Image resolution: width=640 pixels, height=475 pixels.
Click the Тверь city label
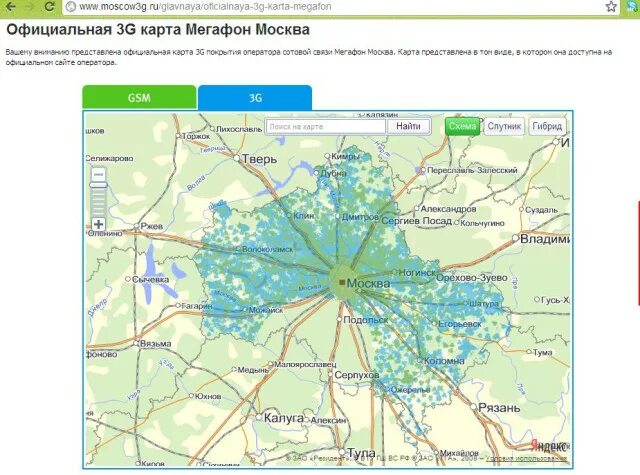point(259,159)
